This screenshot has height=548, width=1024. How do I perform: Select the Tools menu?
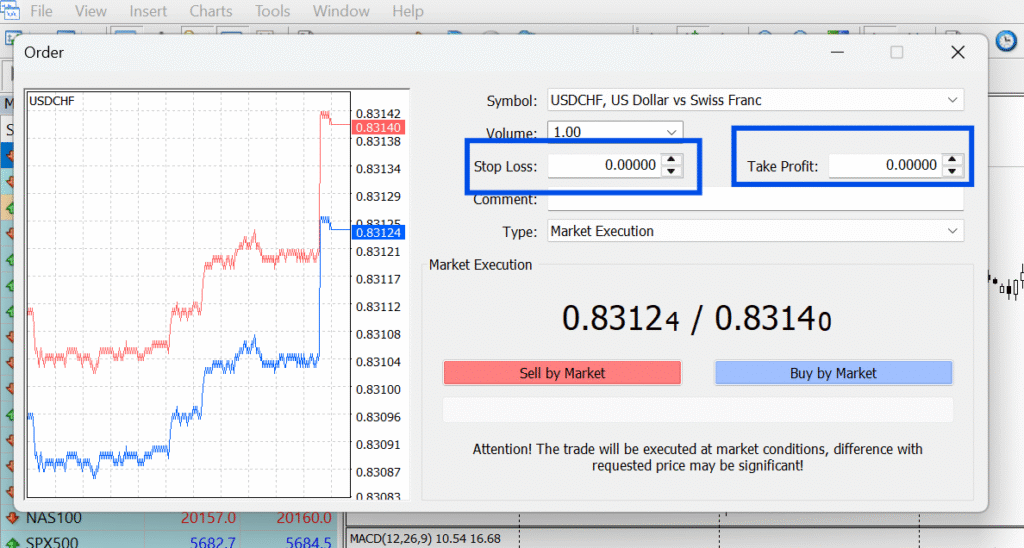pyautogui.click(x=272, y=12)
